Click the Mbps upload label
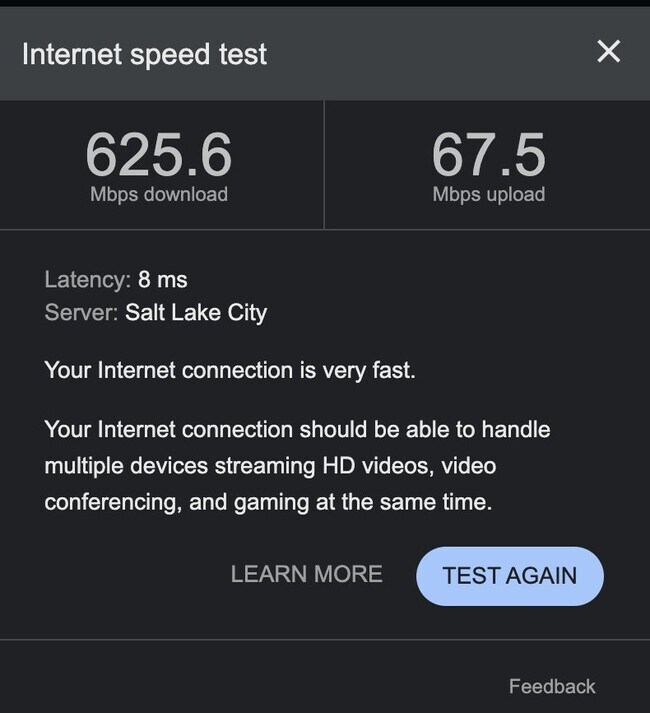The width and height of the screenshot is (650, 713). (x=489, y=194)
